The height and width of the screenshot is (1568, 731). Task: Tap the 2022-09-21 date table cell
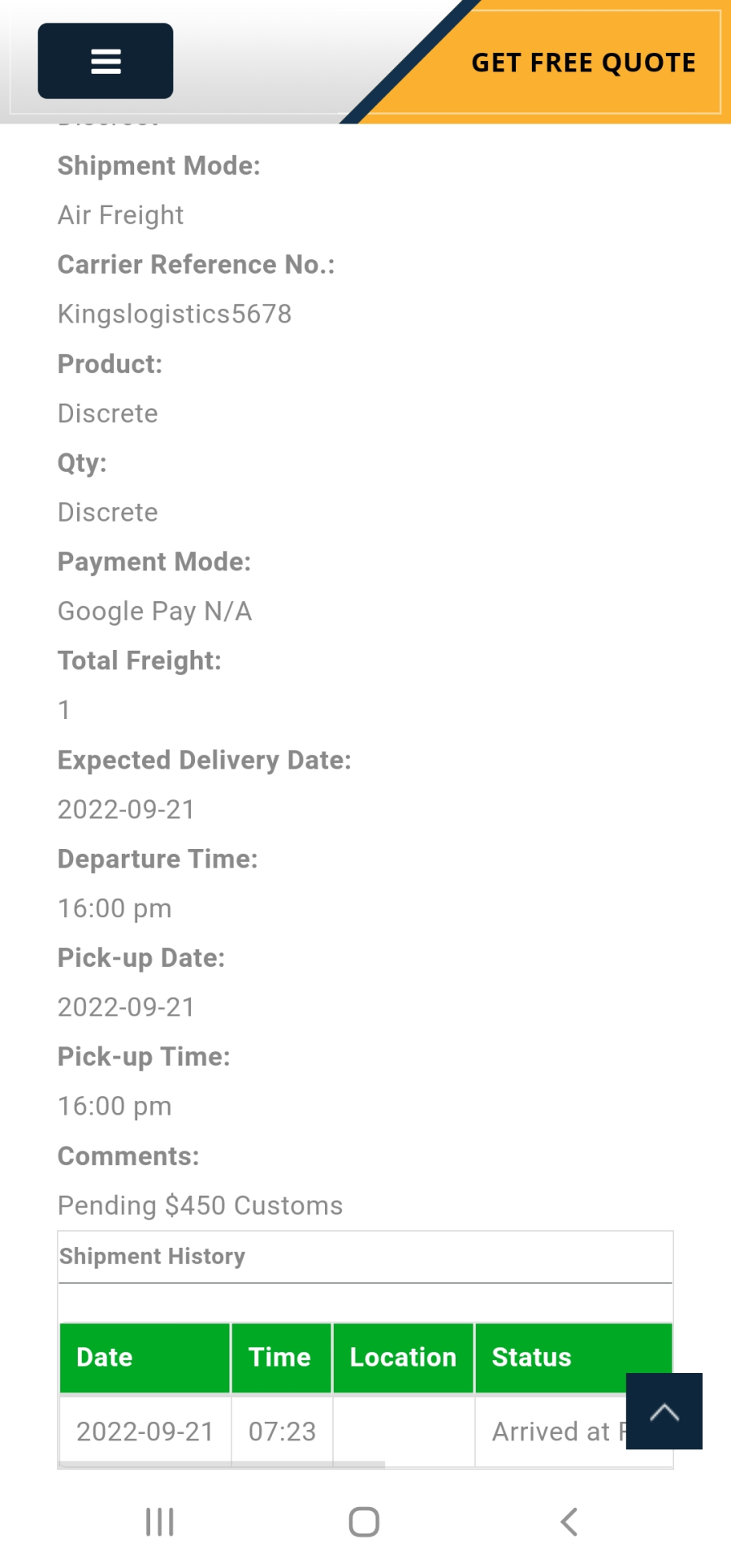point(145,1432)
